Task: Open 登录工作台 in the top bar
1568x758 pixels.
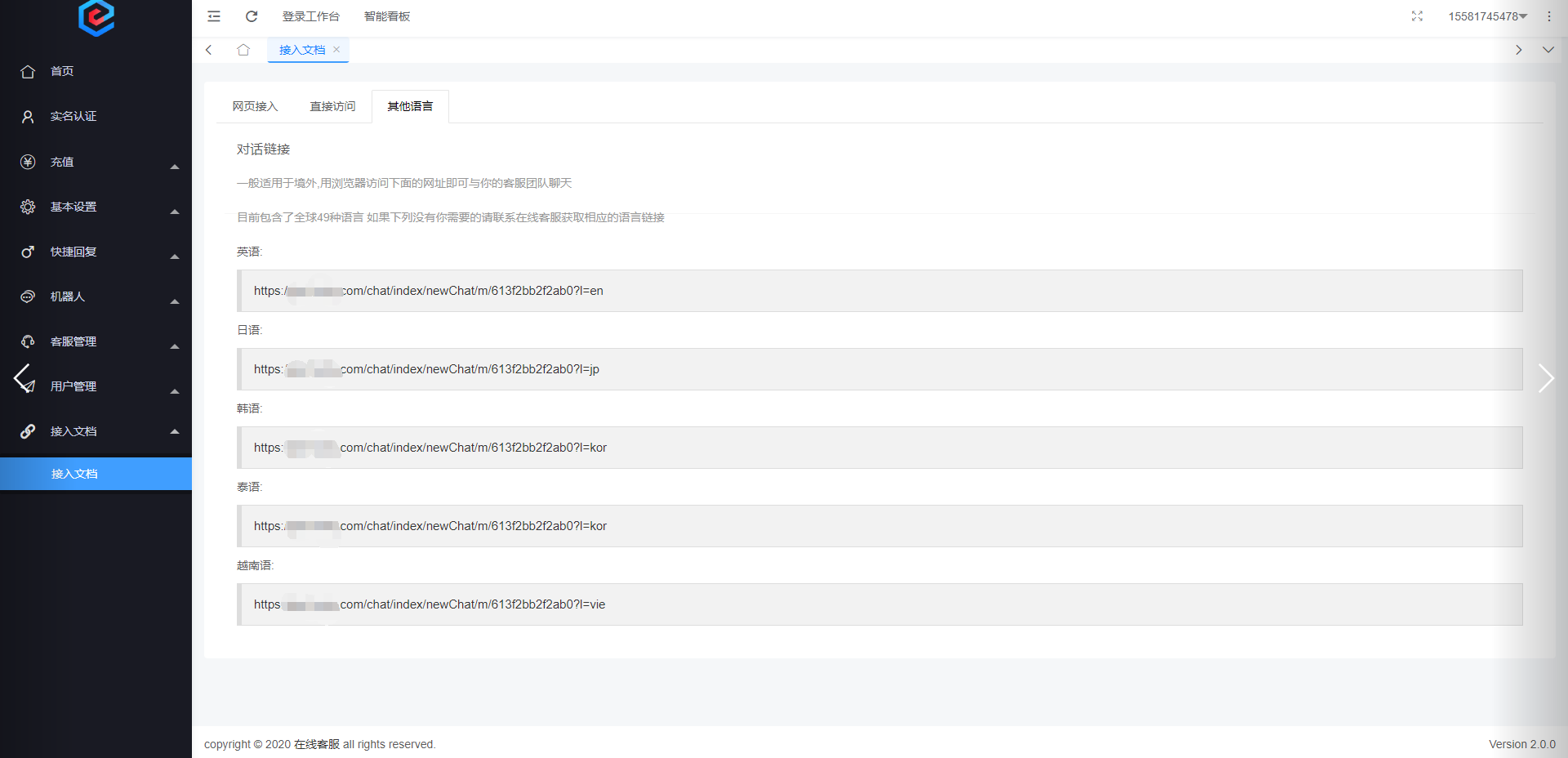Action: pyautogui.click(x=311, y=16)
